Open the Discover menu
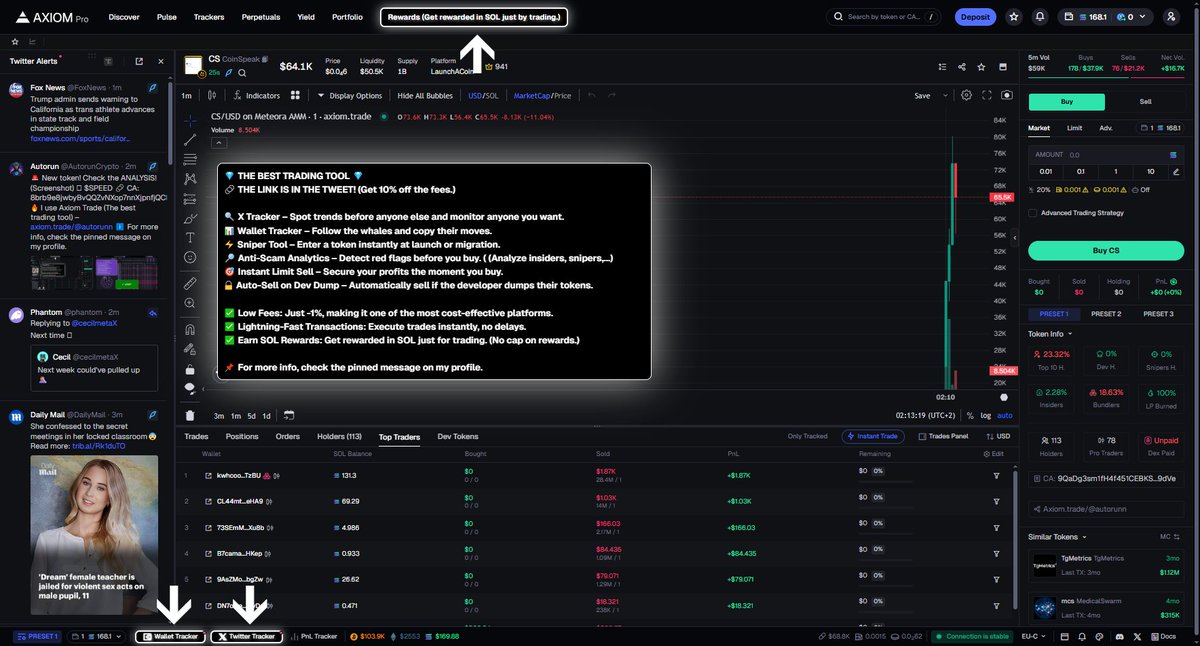The width and height of the screenshot is (1200, 646). 124,17
